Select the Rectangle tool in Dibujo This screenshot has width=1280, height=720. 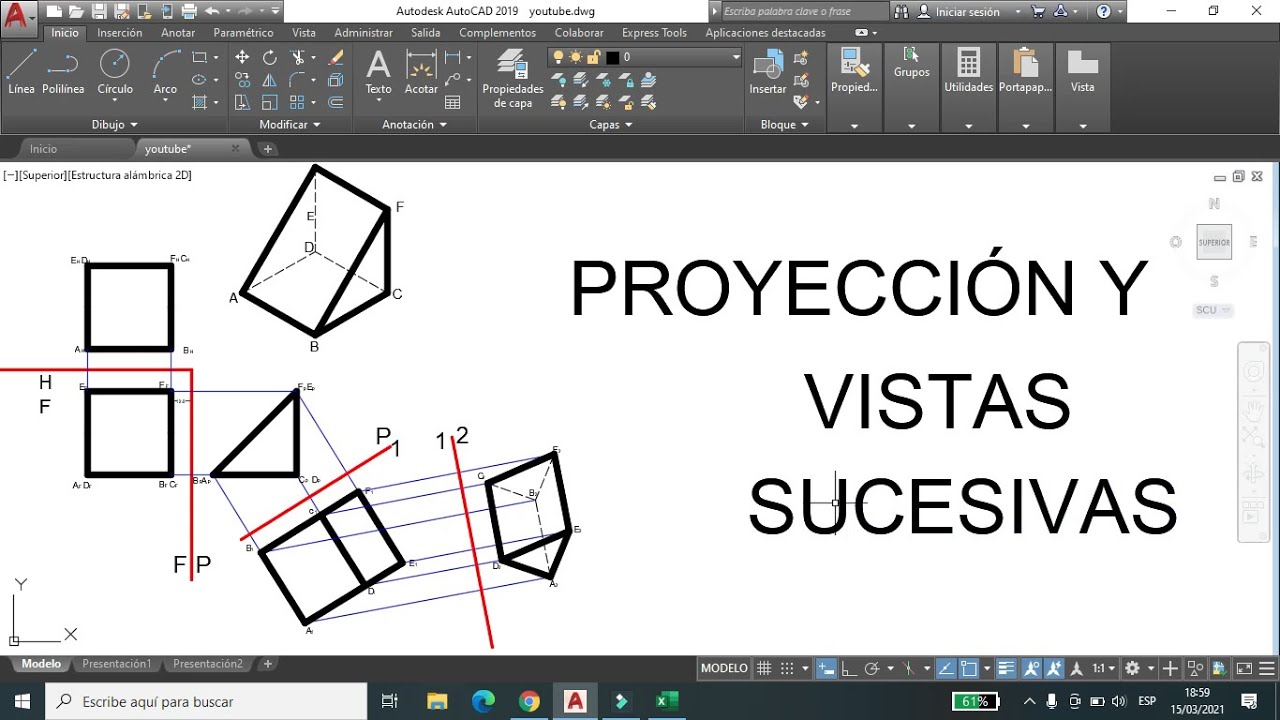[x=199, y=57]
